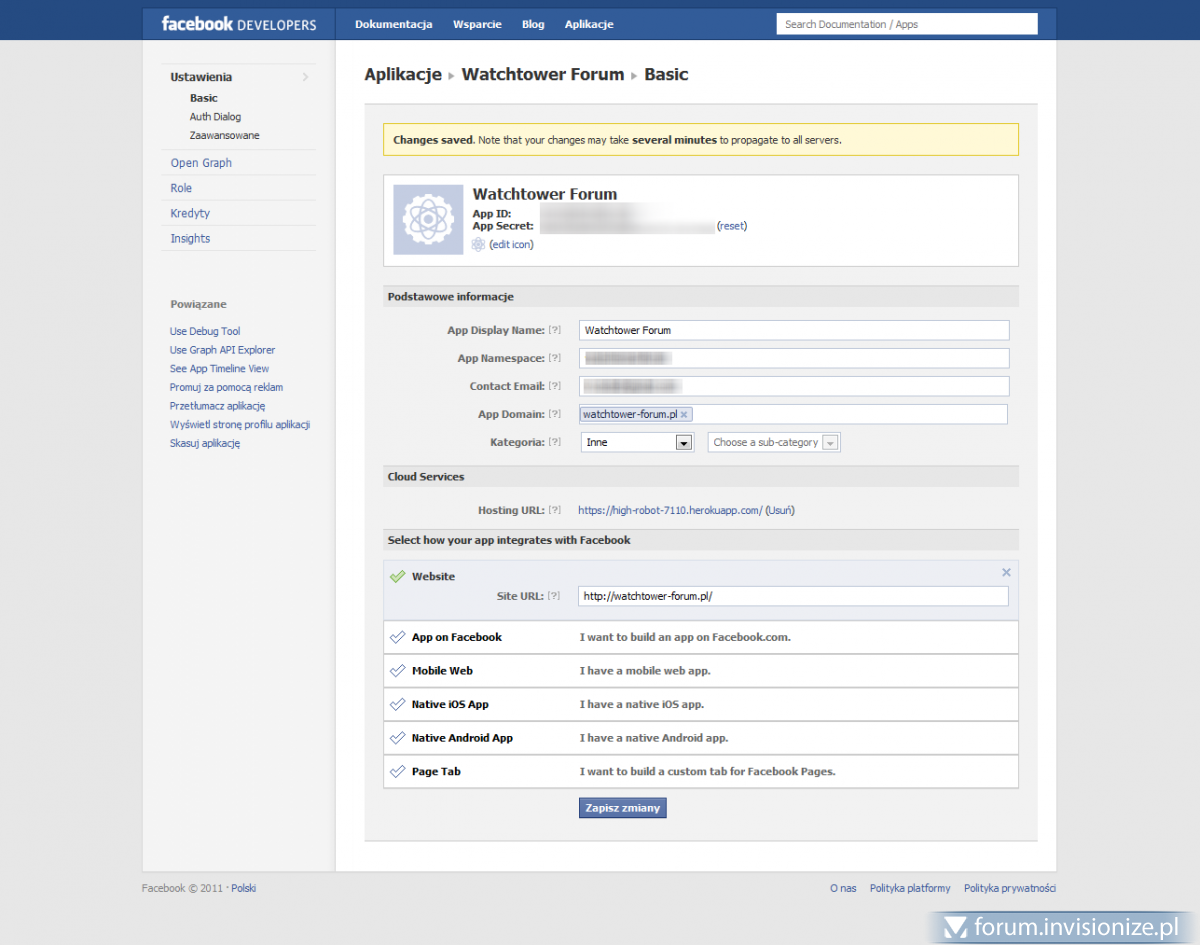Toggle the Mobile Web integration checkmark
This screenshot has height=945, width=1200.
(x=397, y=671)
